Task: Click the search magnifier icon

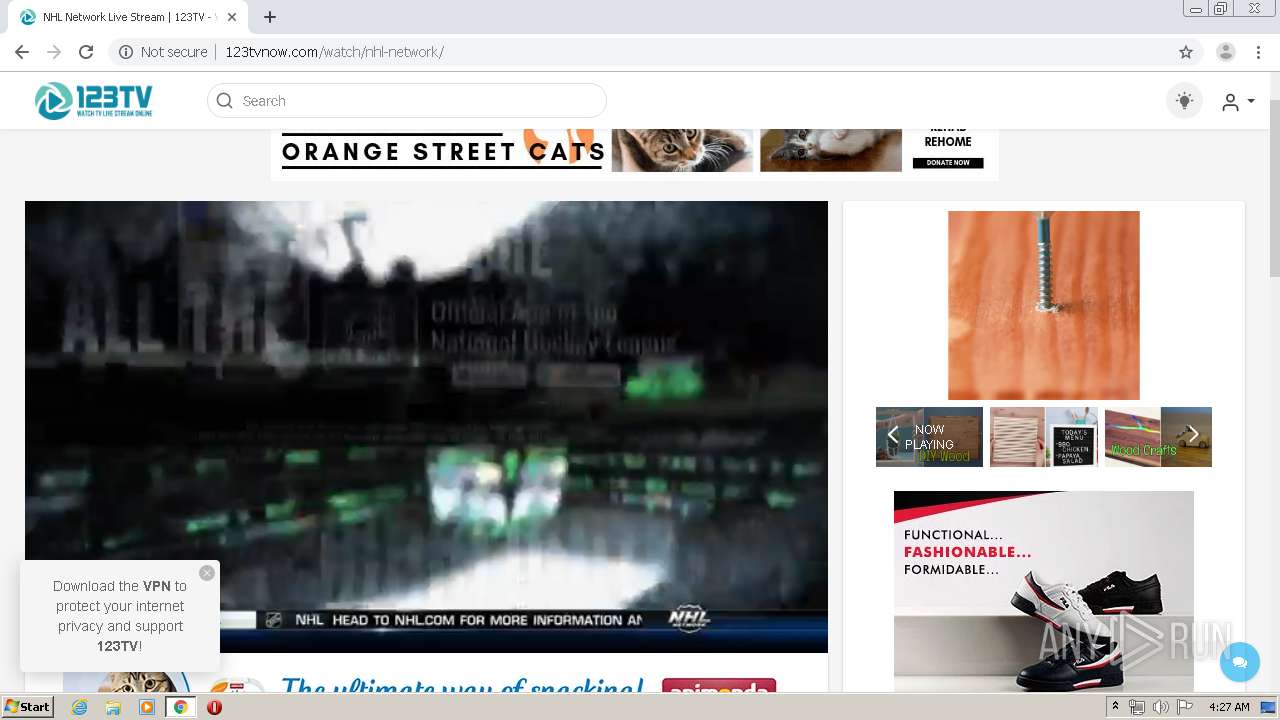Action: 225,101
